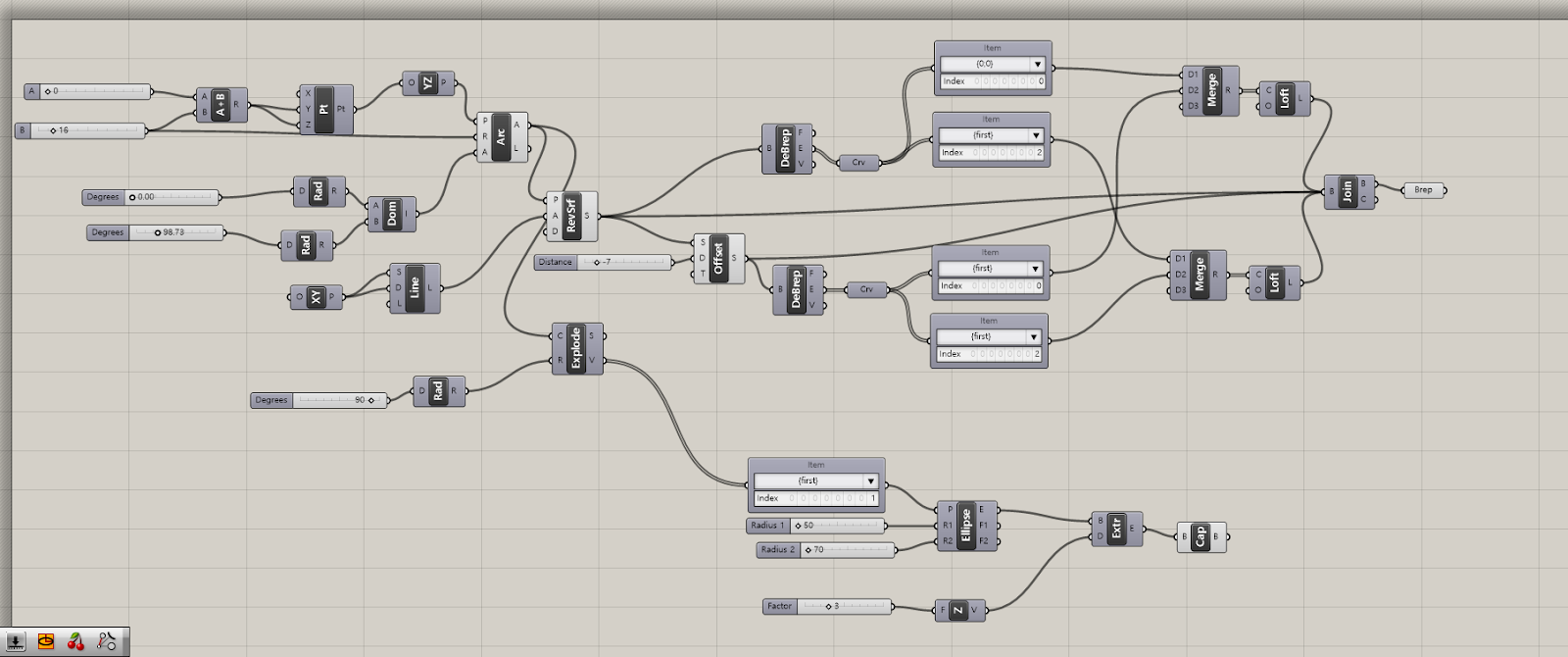Select the Extr extrude component
Image resolution: width=1568 pixels, height=657 pixels.
(x=1116, y=529)
